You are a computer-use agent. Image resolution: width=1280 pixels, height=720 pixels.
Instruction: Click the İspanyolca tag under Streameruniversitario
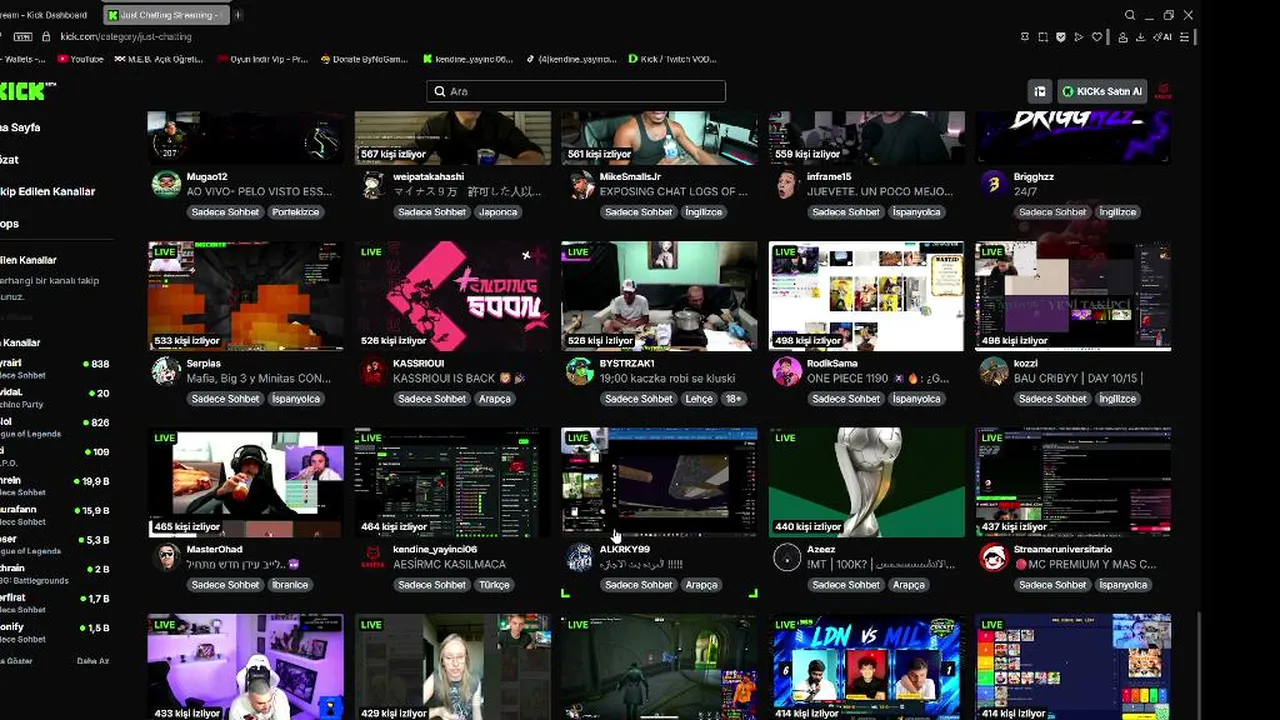tap(1123, 585)
